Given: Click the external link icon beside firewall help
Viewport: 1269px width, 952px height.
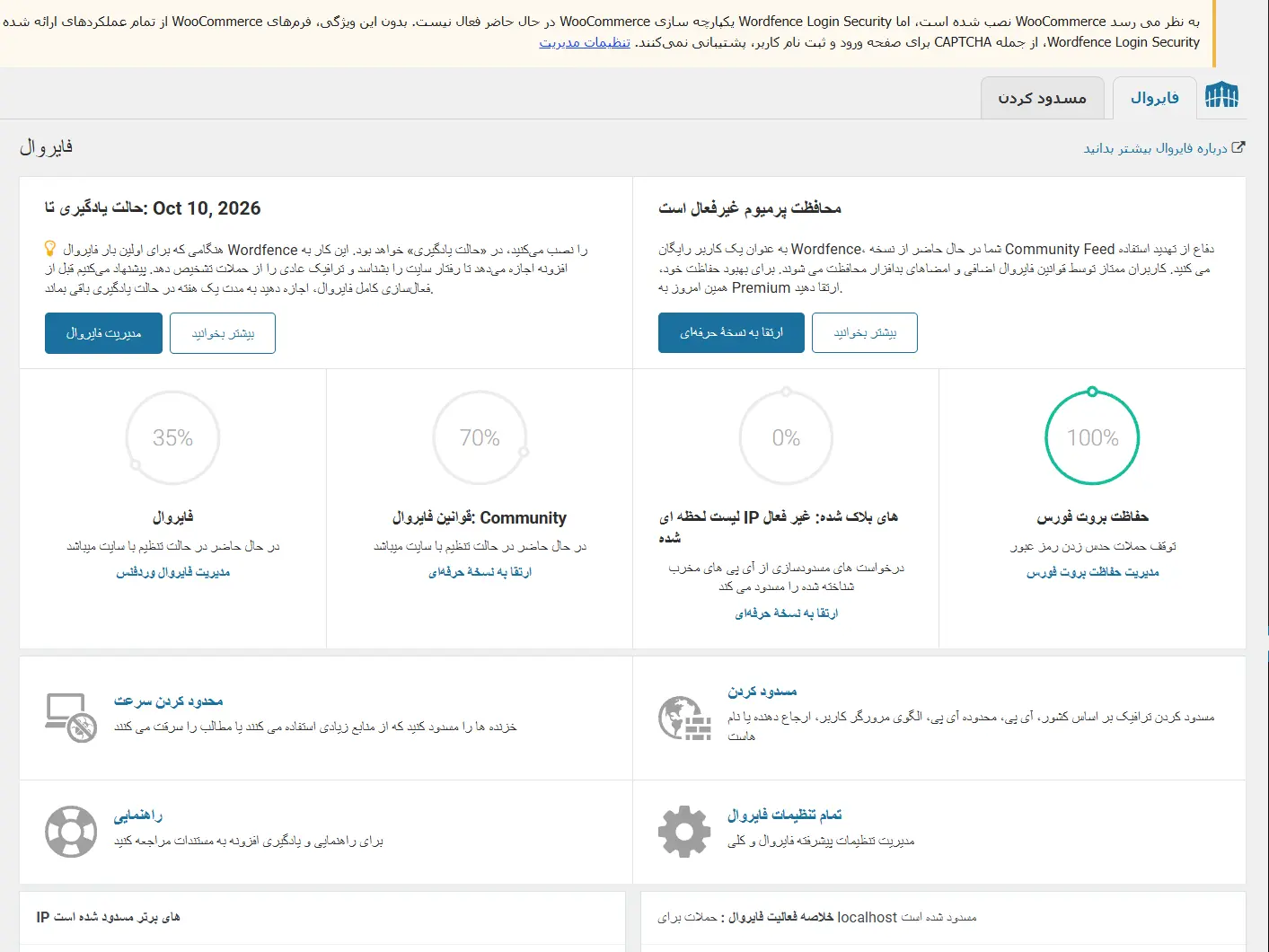Looking at the screenshot, I should click(x=1238, y=147).
